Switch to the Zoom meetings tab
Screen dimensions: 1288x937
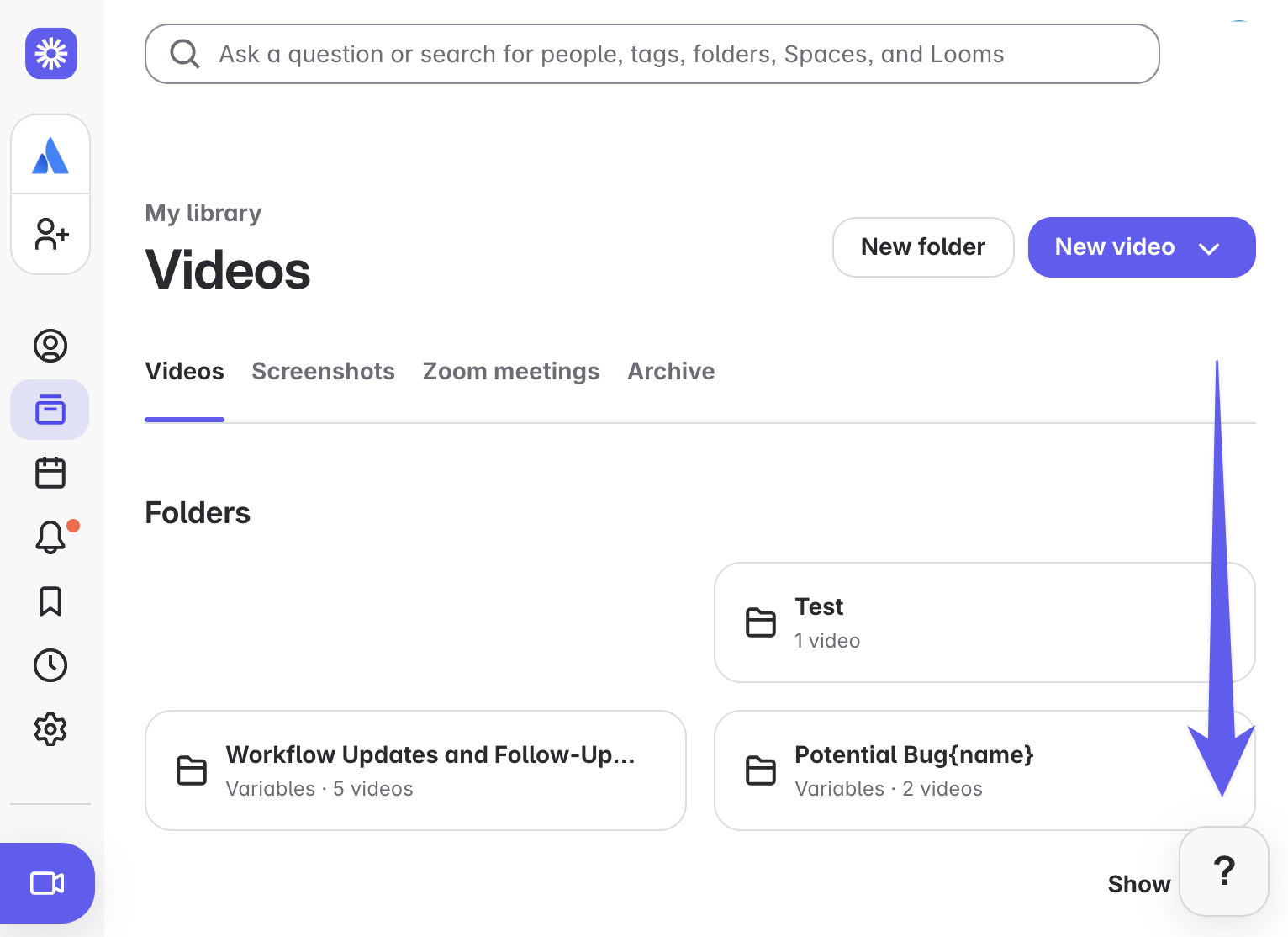[510, 371]
